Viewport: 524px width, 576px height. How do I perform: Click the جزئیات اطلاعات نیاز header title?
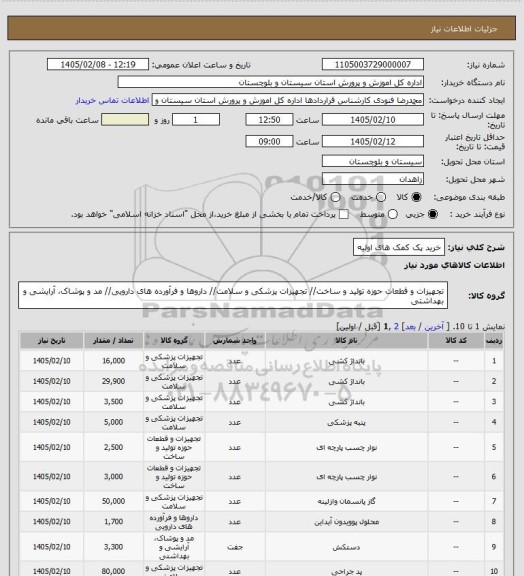click(464, 29)
